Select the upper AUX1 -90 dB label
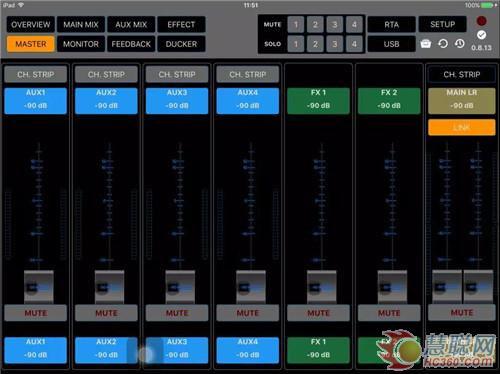 click(x=36, y=101)
